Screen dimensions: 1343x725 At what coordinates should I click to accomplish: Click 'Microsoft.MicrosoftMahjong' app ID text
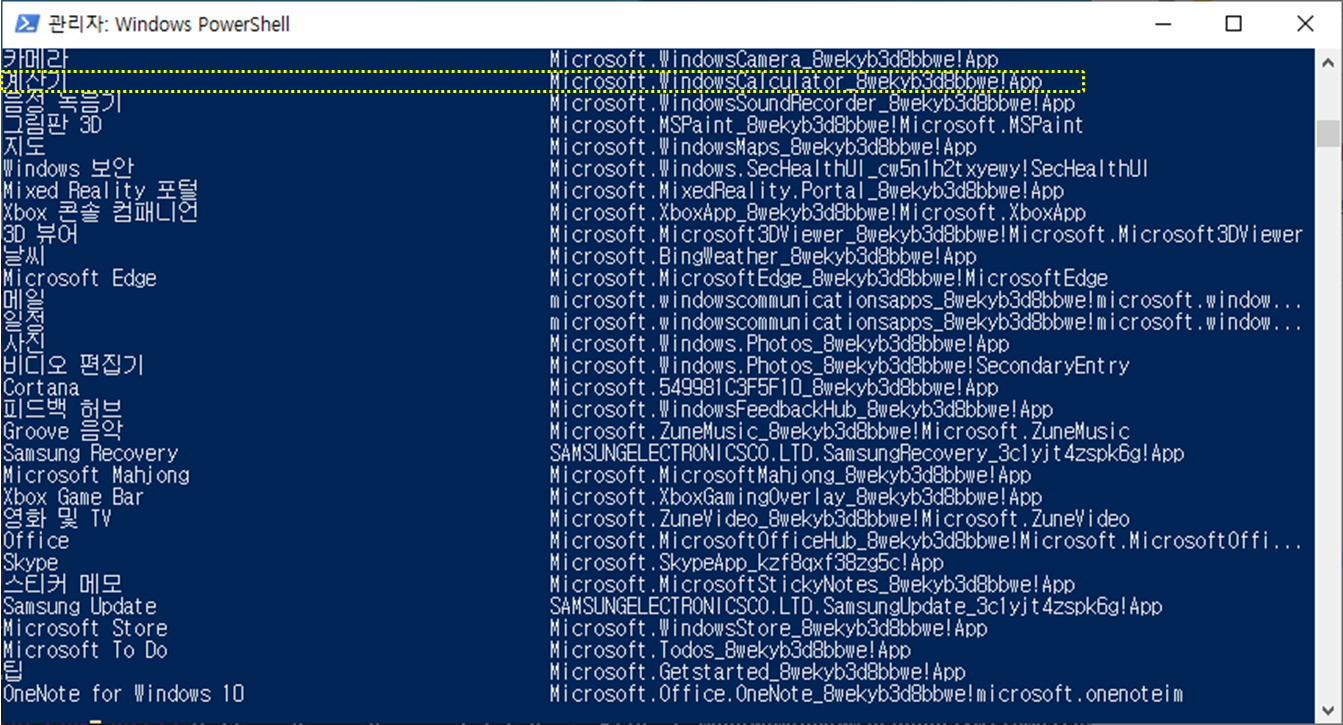(x=790, y=476)
